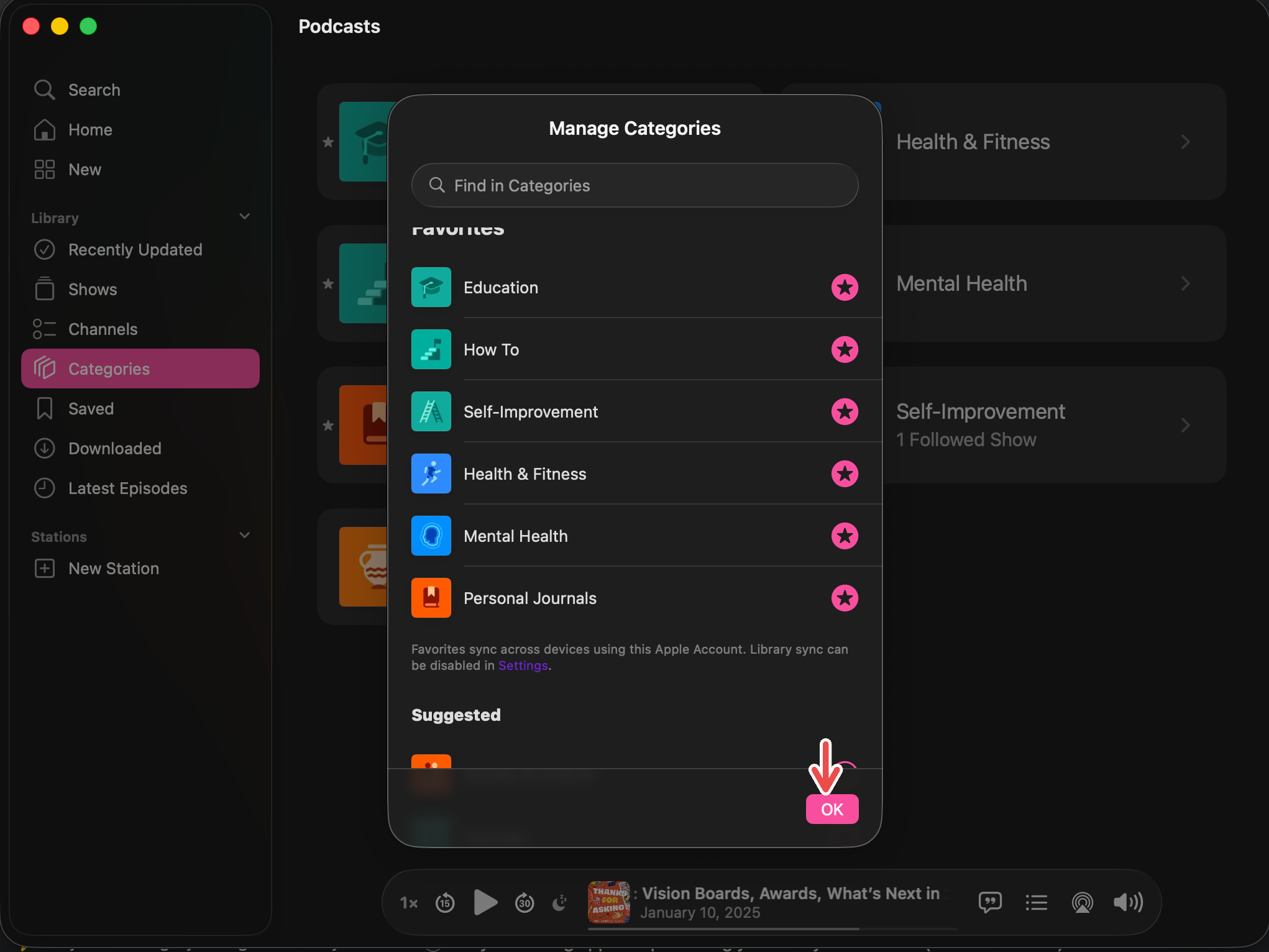Click the Self-Improvement ladder icon
Screen dimensions: 1269x952
431,411
